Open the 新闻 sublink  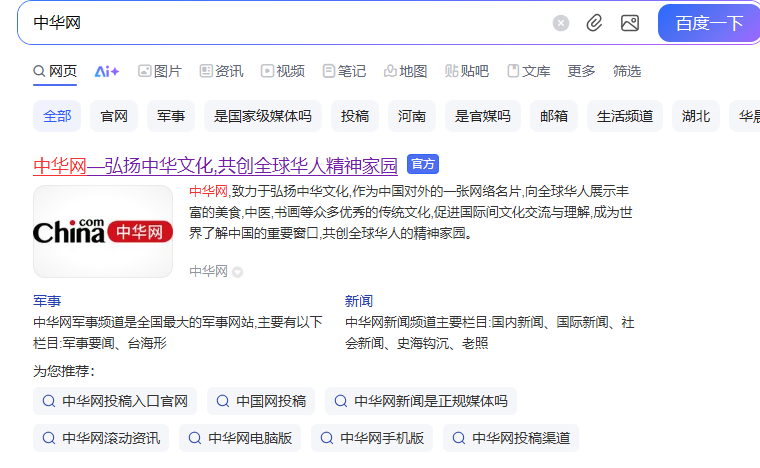click(359, 301)
